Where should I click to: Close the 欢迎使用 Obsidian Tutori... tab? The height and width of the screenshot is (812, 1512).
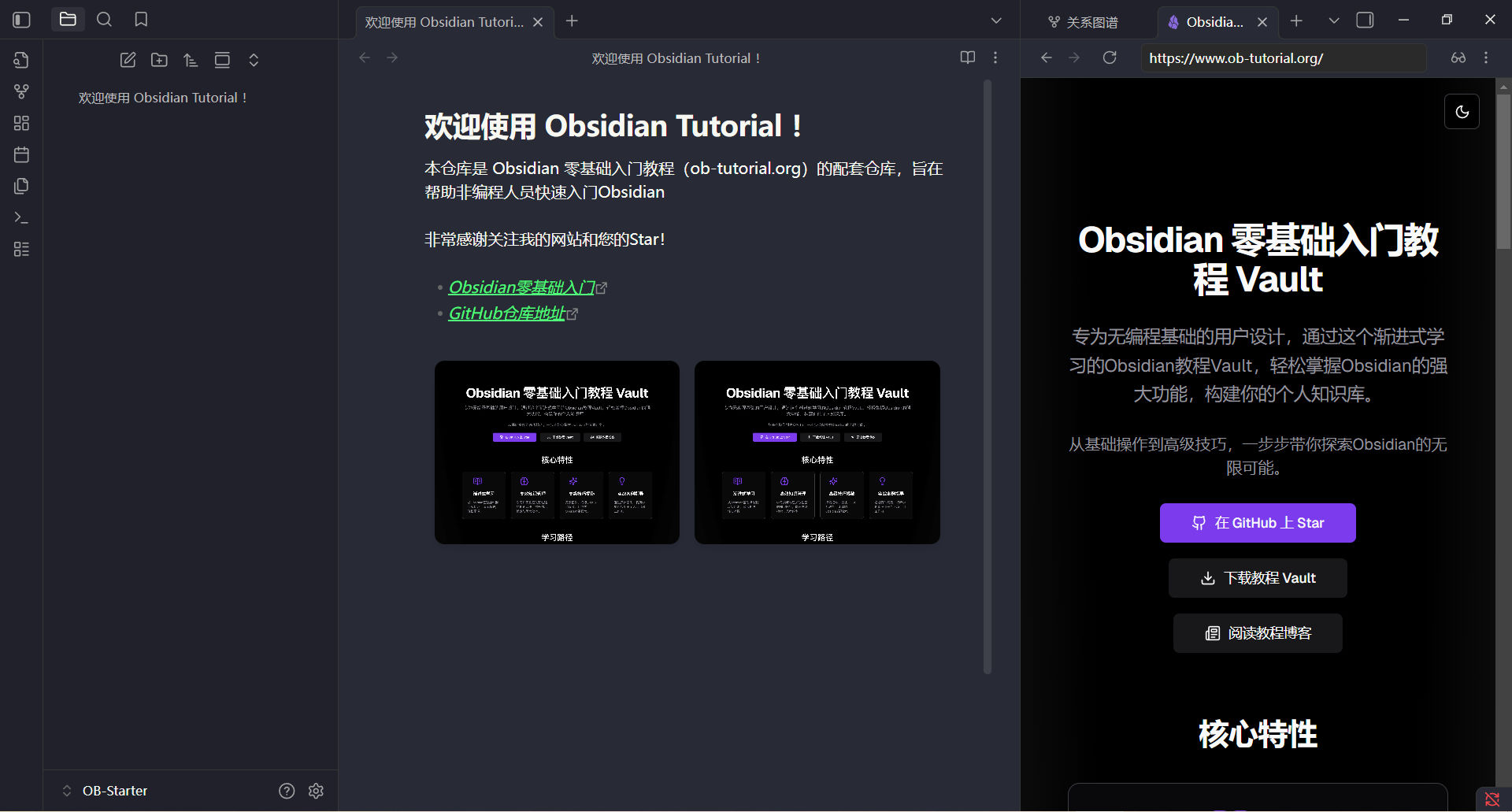(538, 22)
